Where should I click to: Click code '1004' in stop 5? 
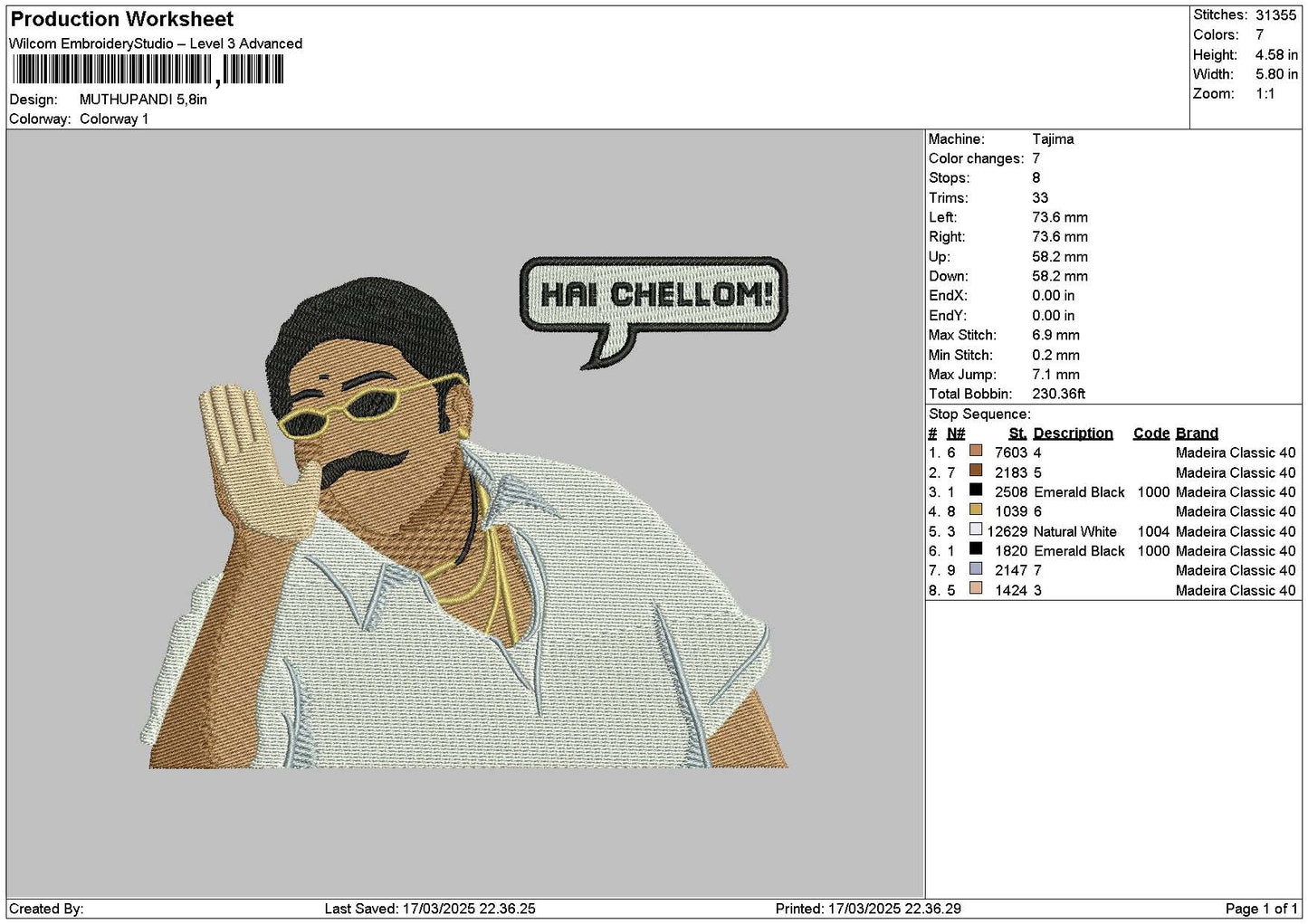[1153, 531]
